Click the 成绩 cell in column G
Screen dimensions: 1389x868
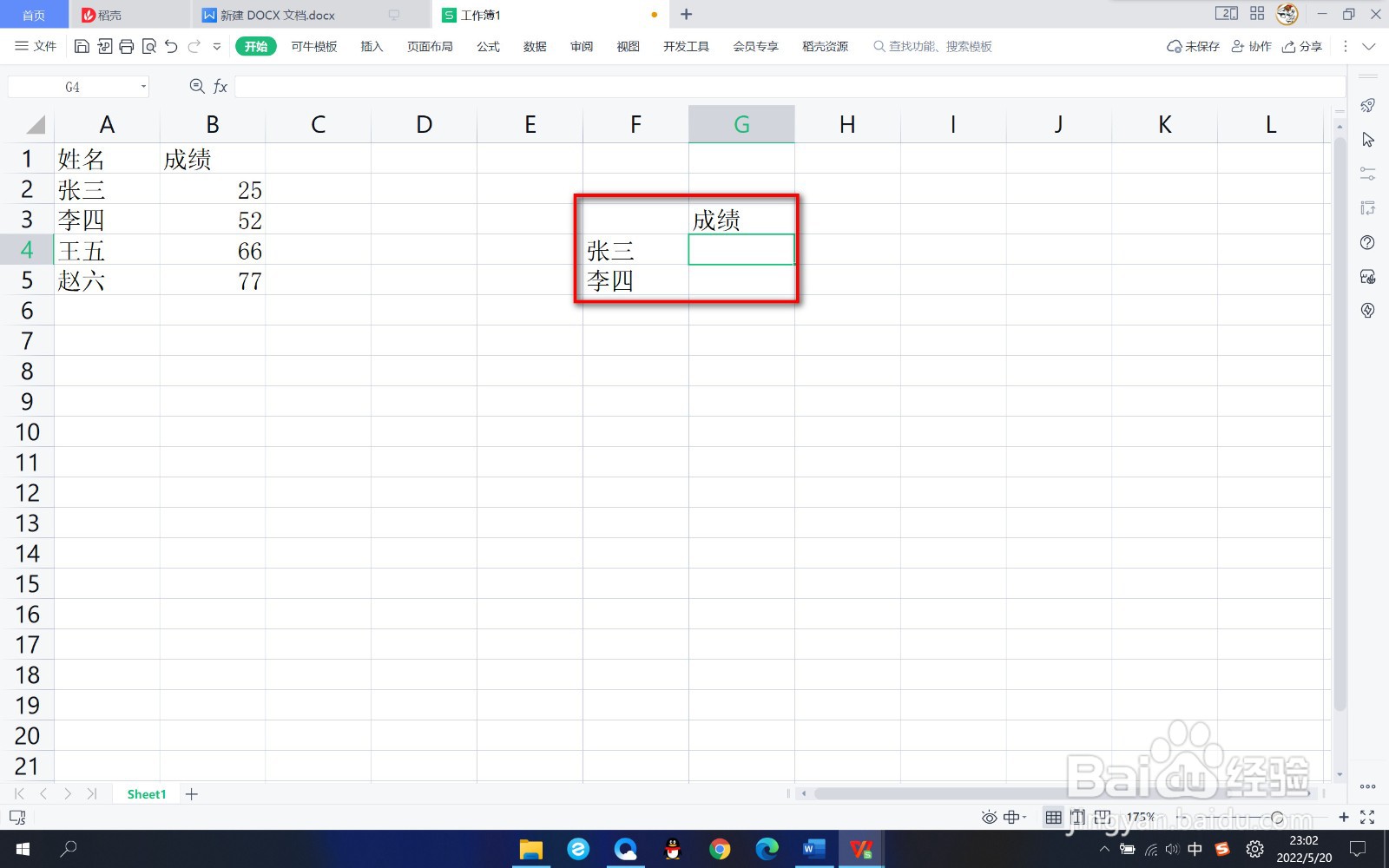(741, 220)
